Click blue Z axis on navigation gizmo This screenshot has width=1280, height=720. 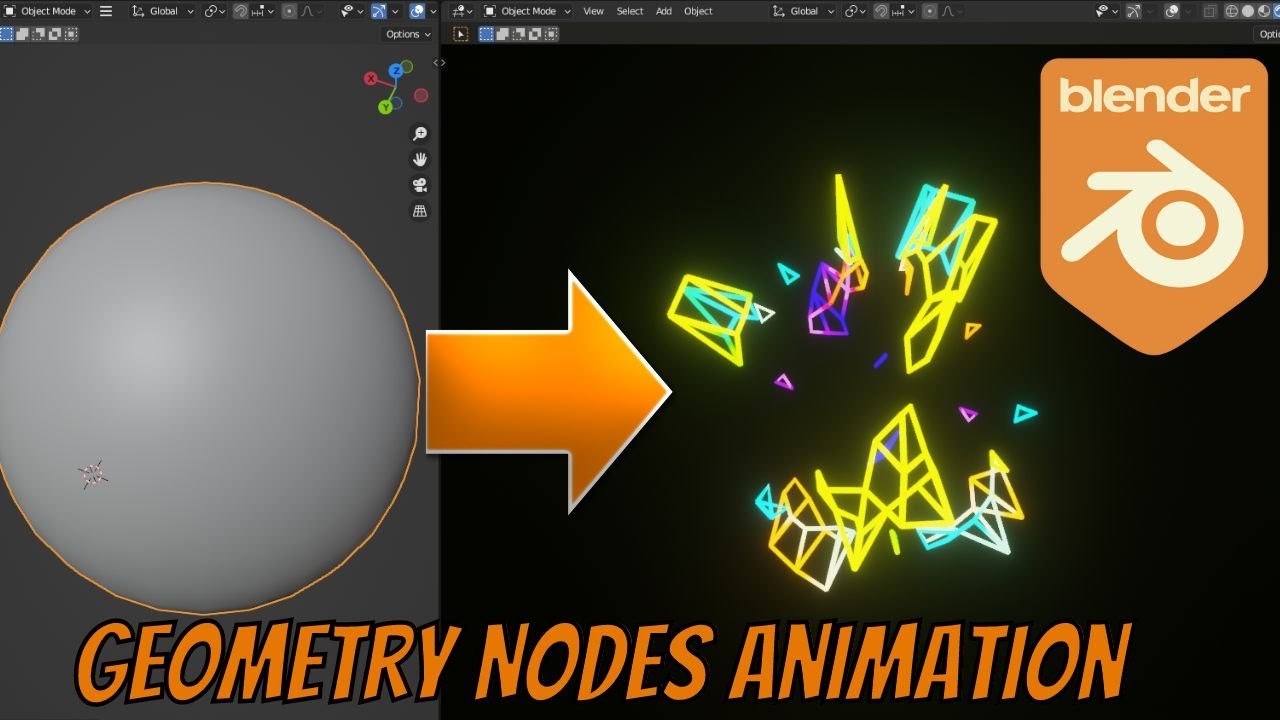tap(397, 70)
